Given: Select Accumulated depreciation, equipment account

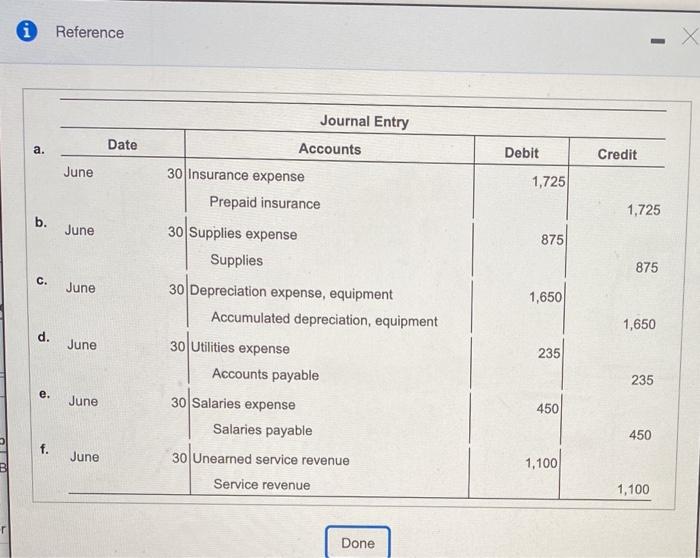Looking at the screenshot, I should pos(324,320).
